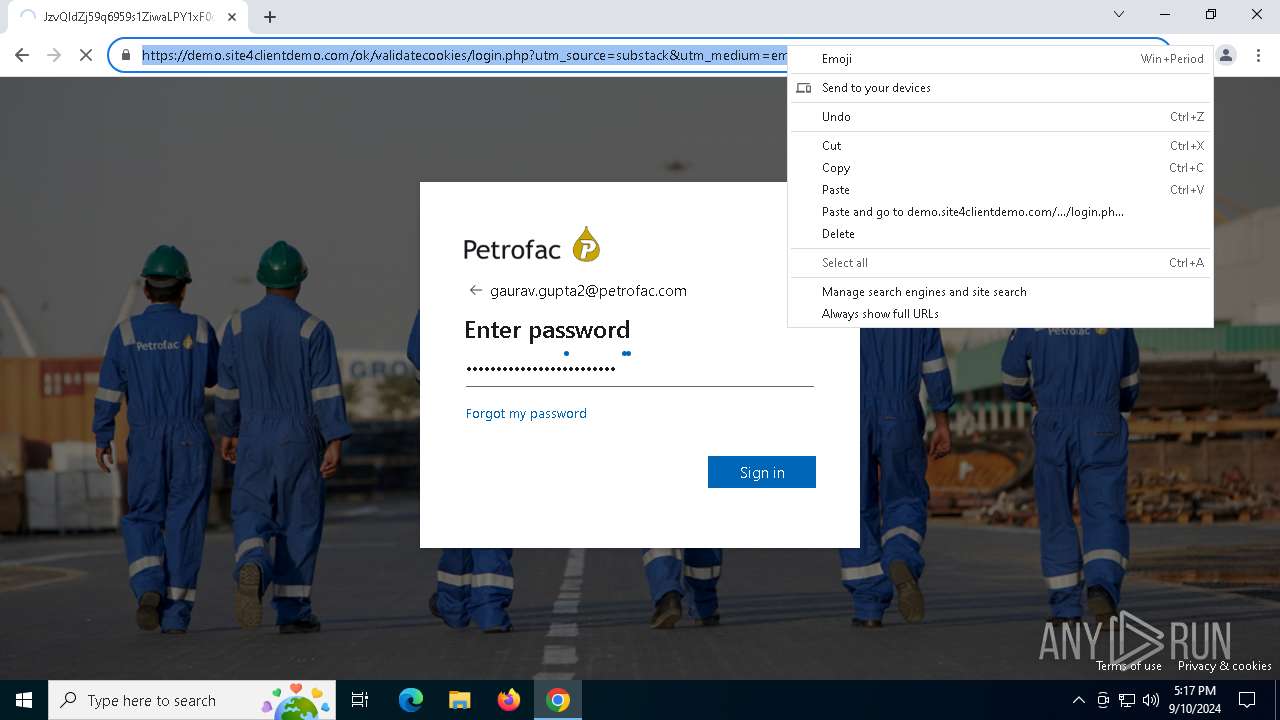Open Task View on the taskbar
Image resolution: width=1280 pixels, height=720 pixels.
(x=360, y=700)
